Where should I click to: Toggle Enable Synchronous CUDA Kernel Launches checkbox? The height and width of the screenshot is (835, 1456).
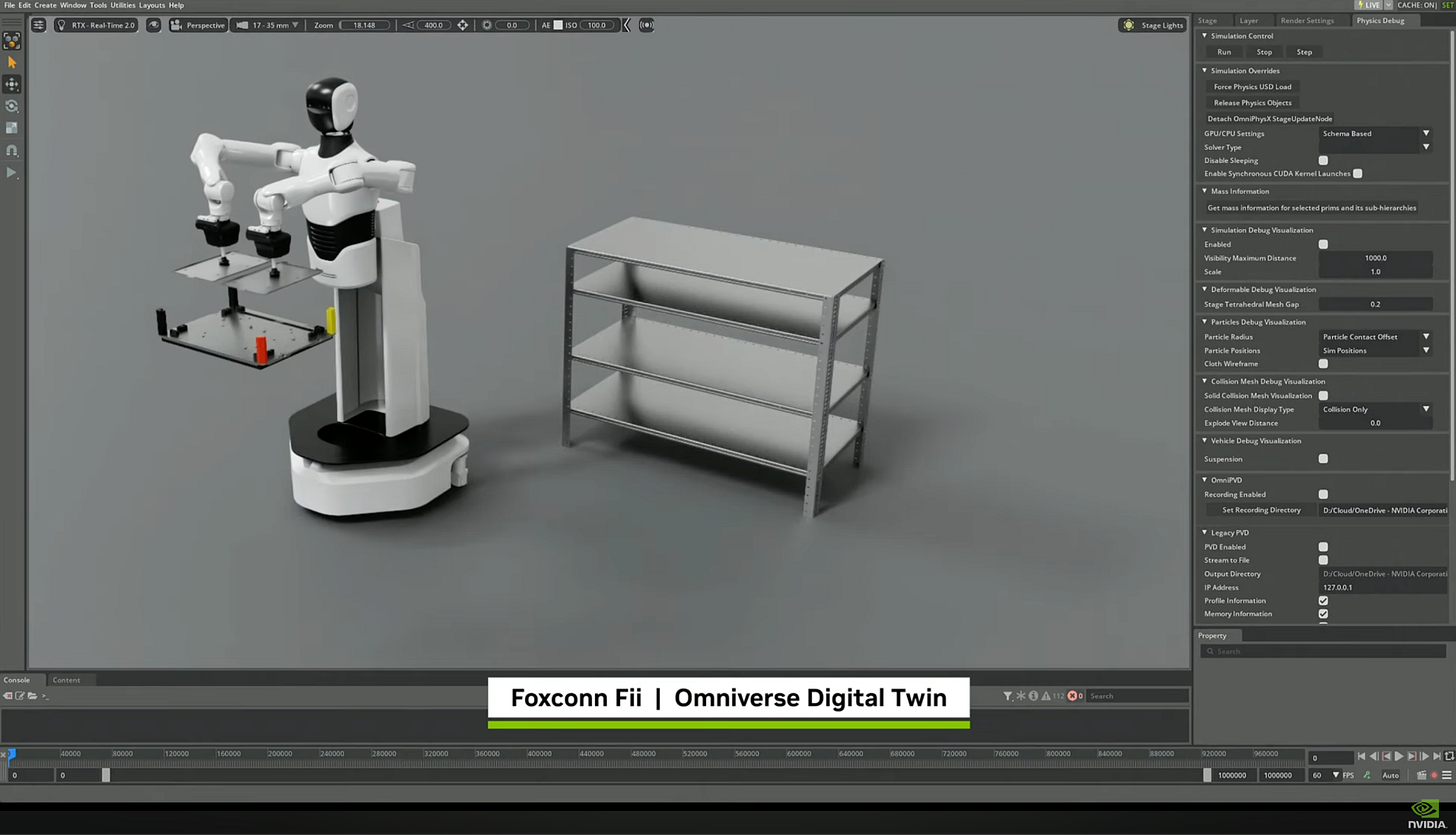(x=1357, y=174)
